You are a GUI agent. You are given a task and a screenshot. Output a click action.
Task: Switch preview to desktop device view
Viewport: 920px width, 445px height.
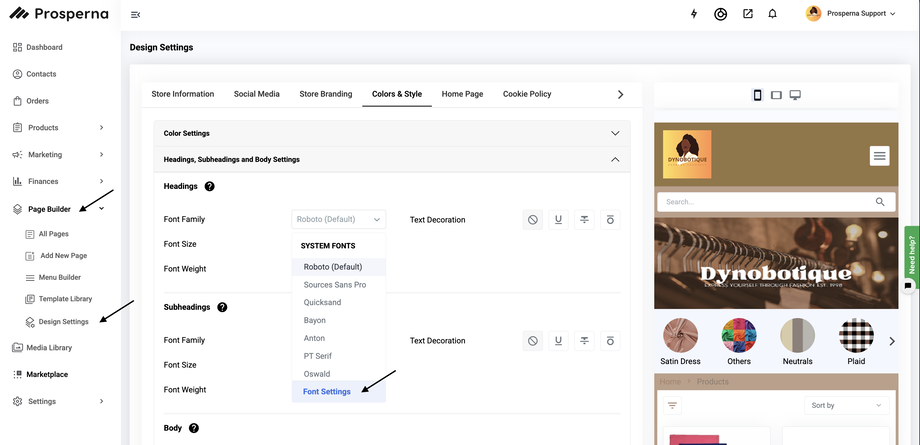795,95
